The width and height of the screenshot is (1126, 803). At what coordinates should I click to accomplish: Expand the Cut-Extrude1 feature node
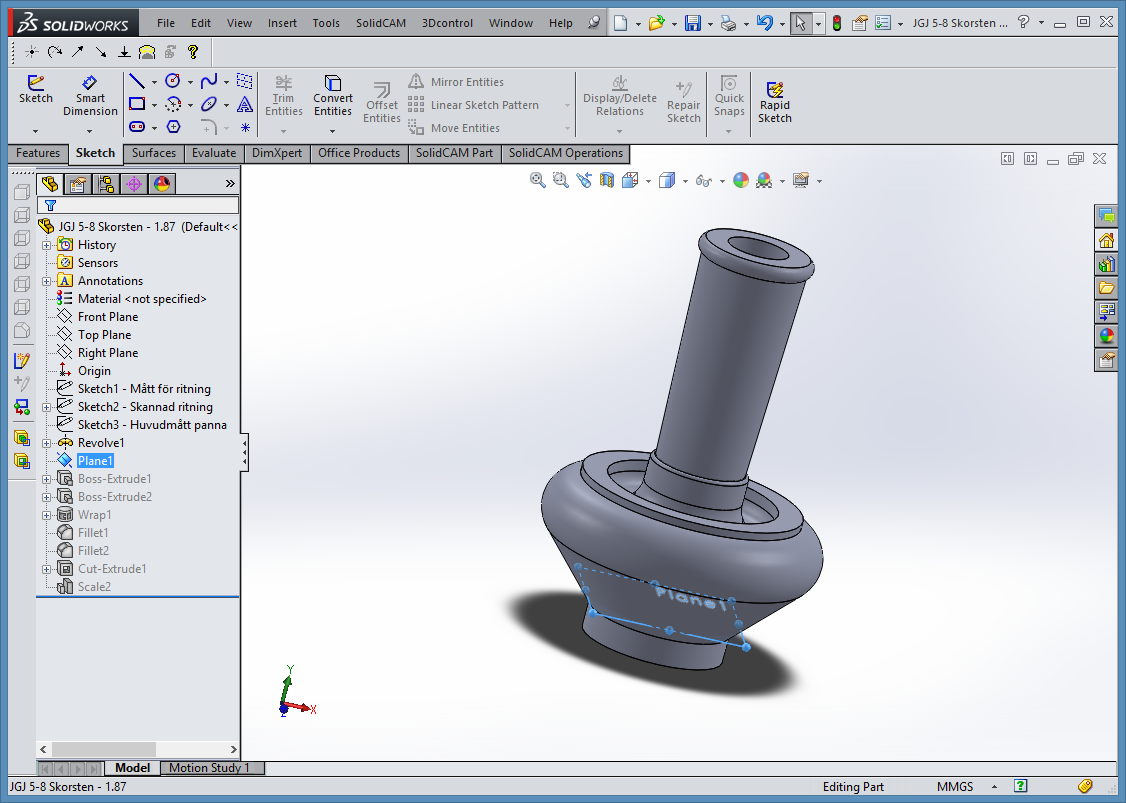click(47, 570)
